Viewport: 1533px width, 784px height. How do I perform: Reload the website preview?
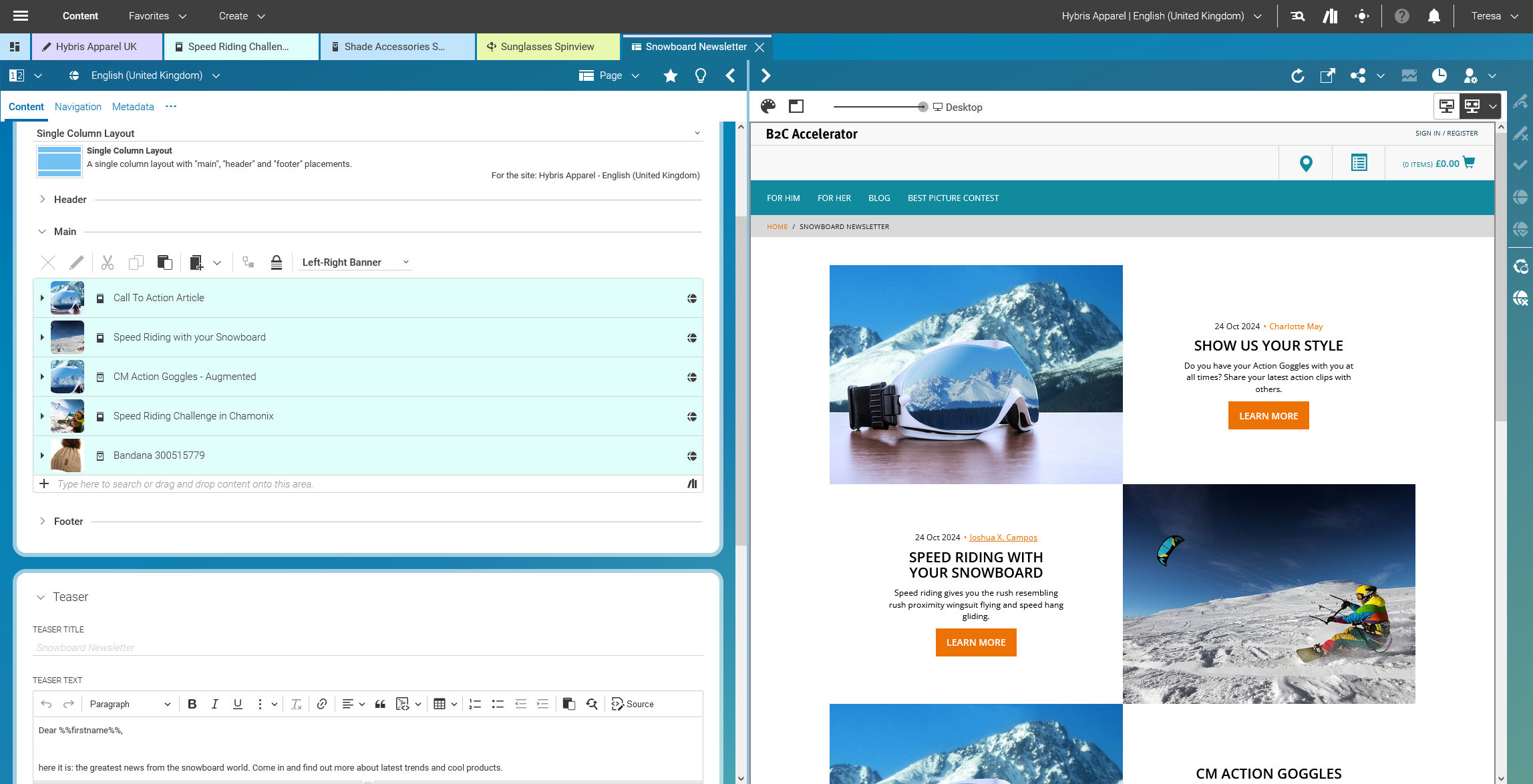1298,75
